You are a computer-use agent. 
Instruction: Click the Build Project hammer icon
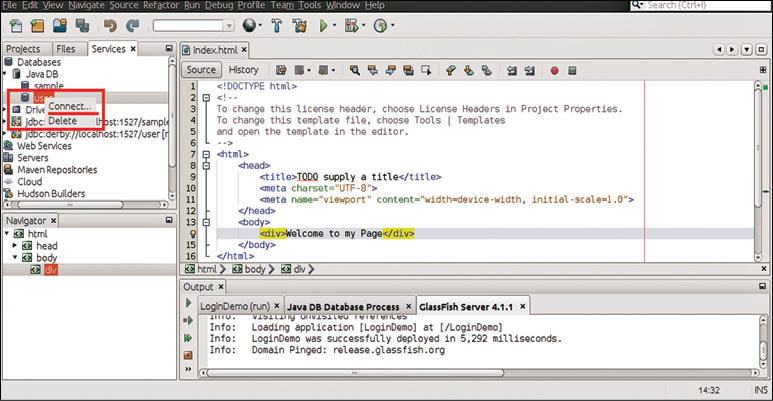(x=277, y=25)
